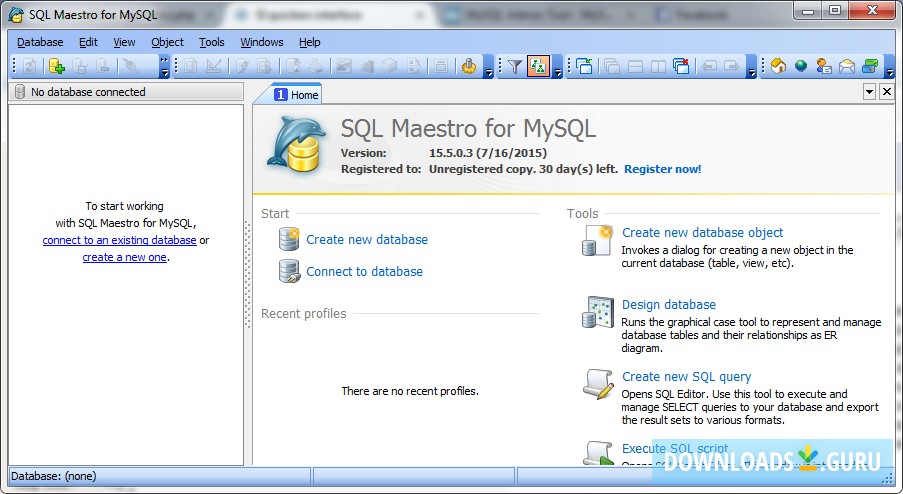Click the grayed refresh database toolbar icon
903x494 pixels.
(29, 66)
